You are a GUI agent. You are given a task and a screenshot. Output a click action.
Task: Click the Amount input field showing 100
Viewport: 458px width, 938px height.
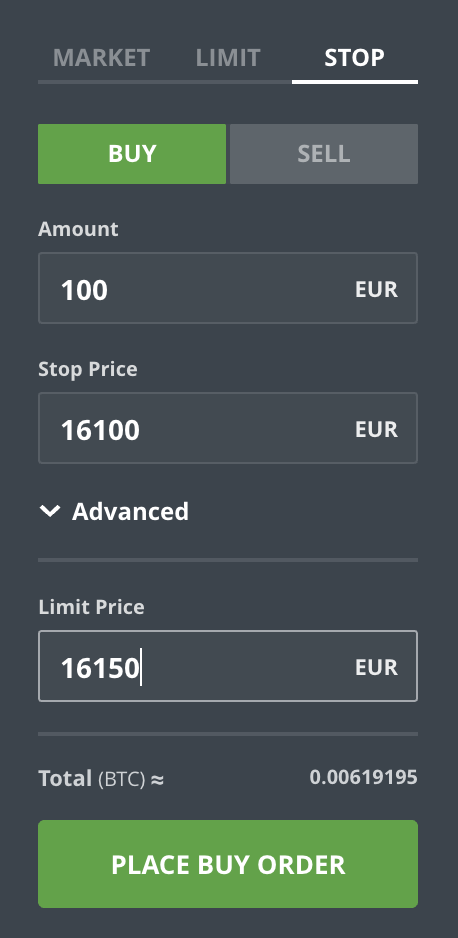click(x=228, y=288)
